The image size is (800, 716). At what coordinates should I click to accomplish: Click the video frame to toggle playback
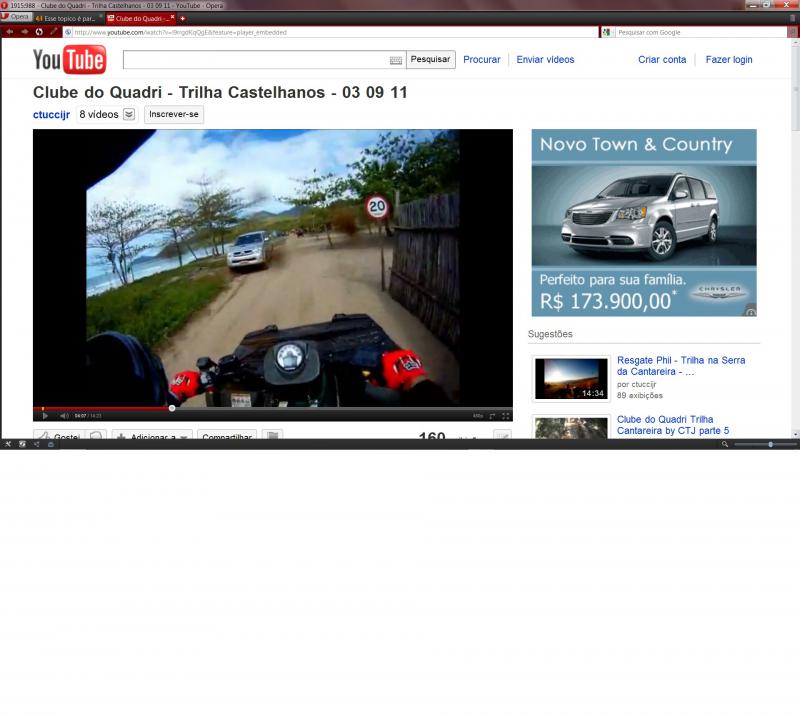273,268
